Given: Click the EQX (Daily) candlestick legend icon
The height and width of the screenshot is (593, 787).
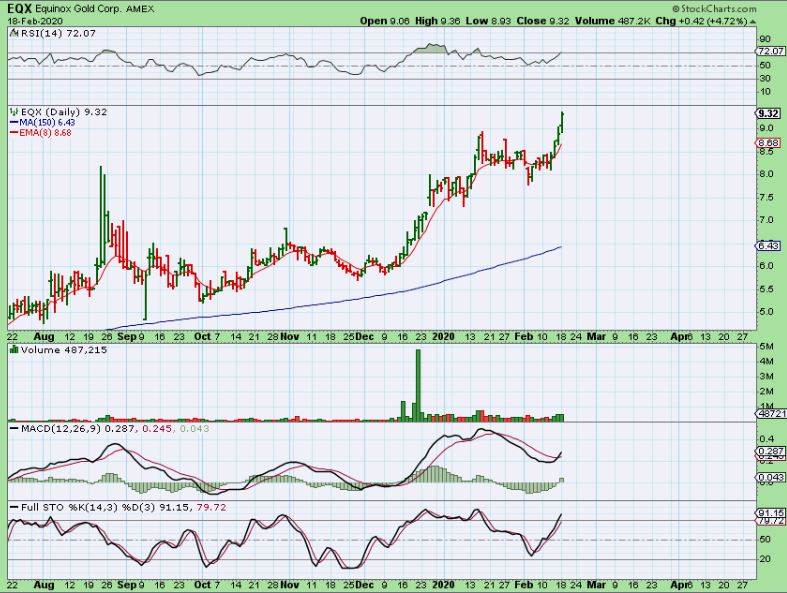Looking at the screenshot, I should pos(13,113).
